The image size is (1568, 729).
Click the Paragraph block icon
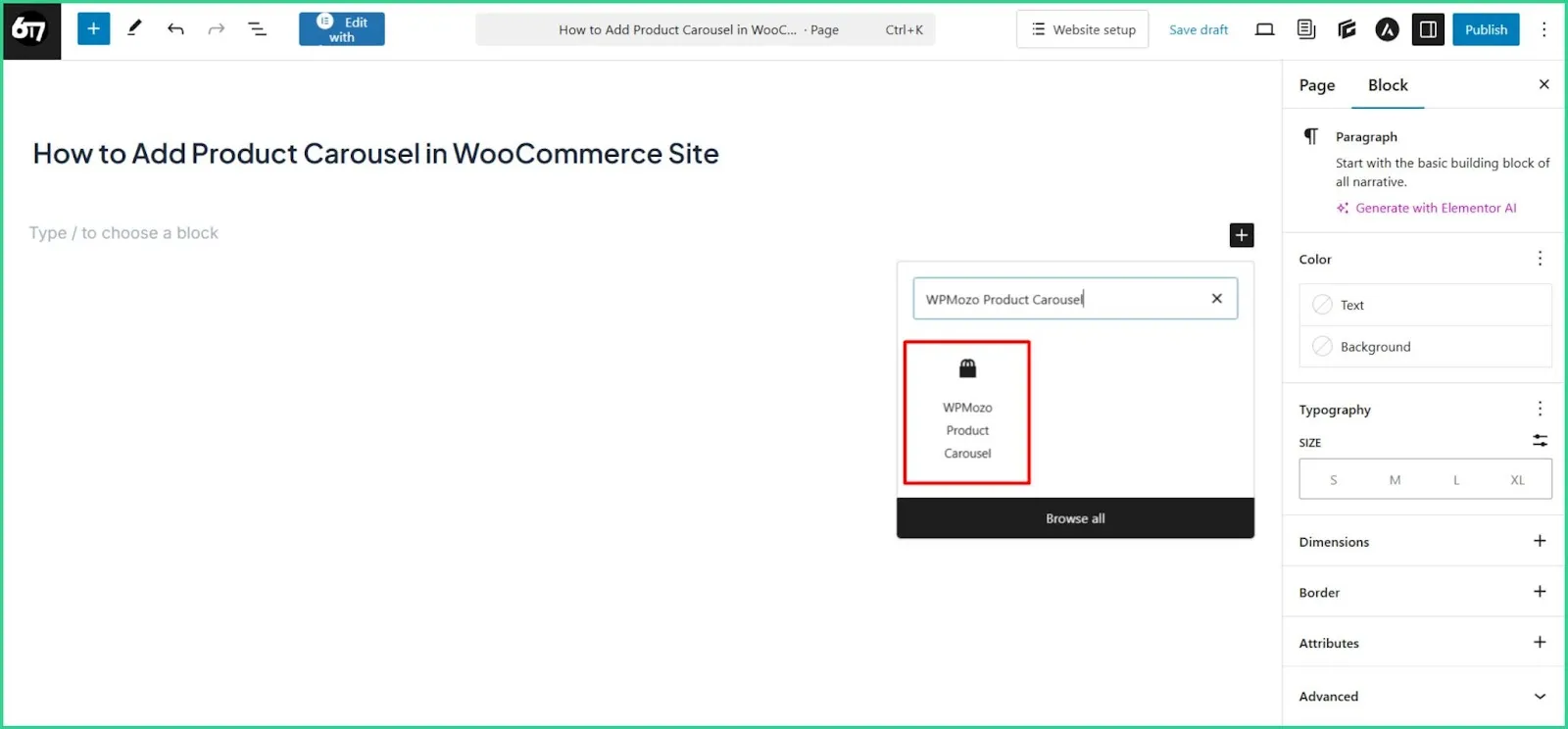click(1311, 137)
